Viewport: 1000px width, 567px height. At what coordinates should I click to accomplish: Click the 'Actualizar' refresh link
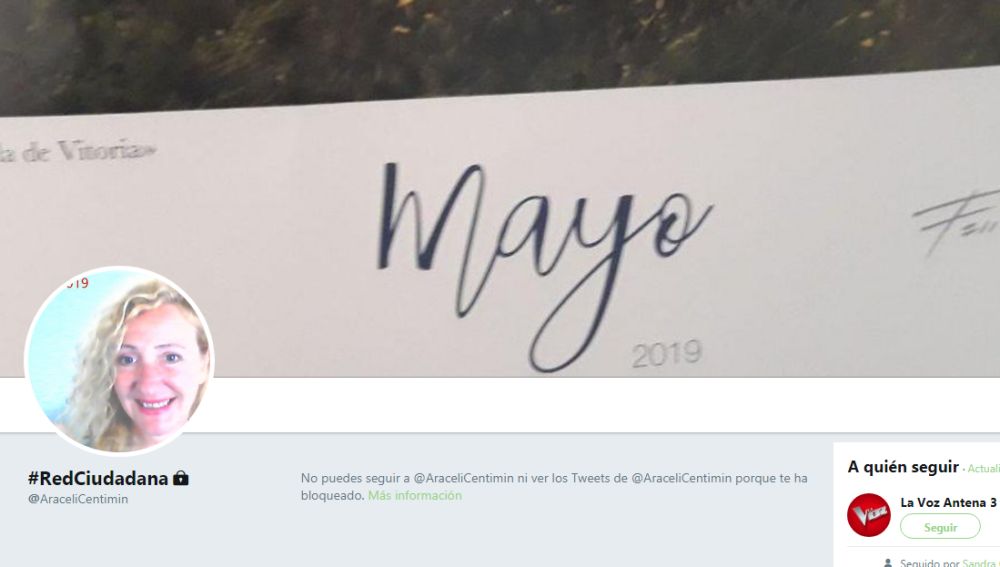pos(983,469)
